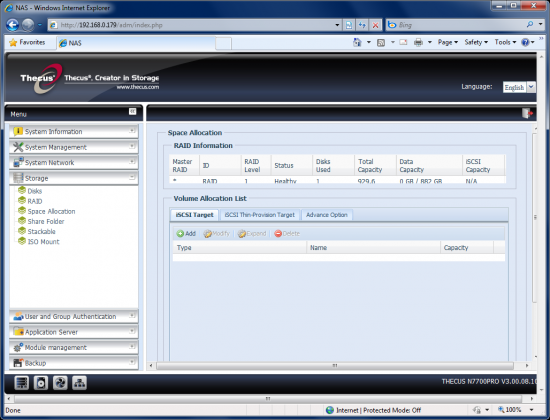Image resolution: width=550 pixels, height=420 pixels.
Task: Click the RSS Feeds icon
Action: [381, 42]
